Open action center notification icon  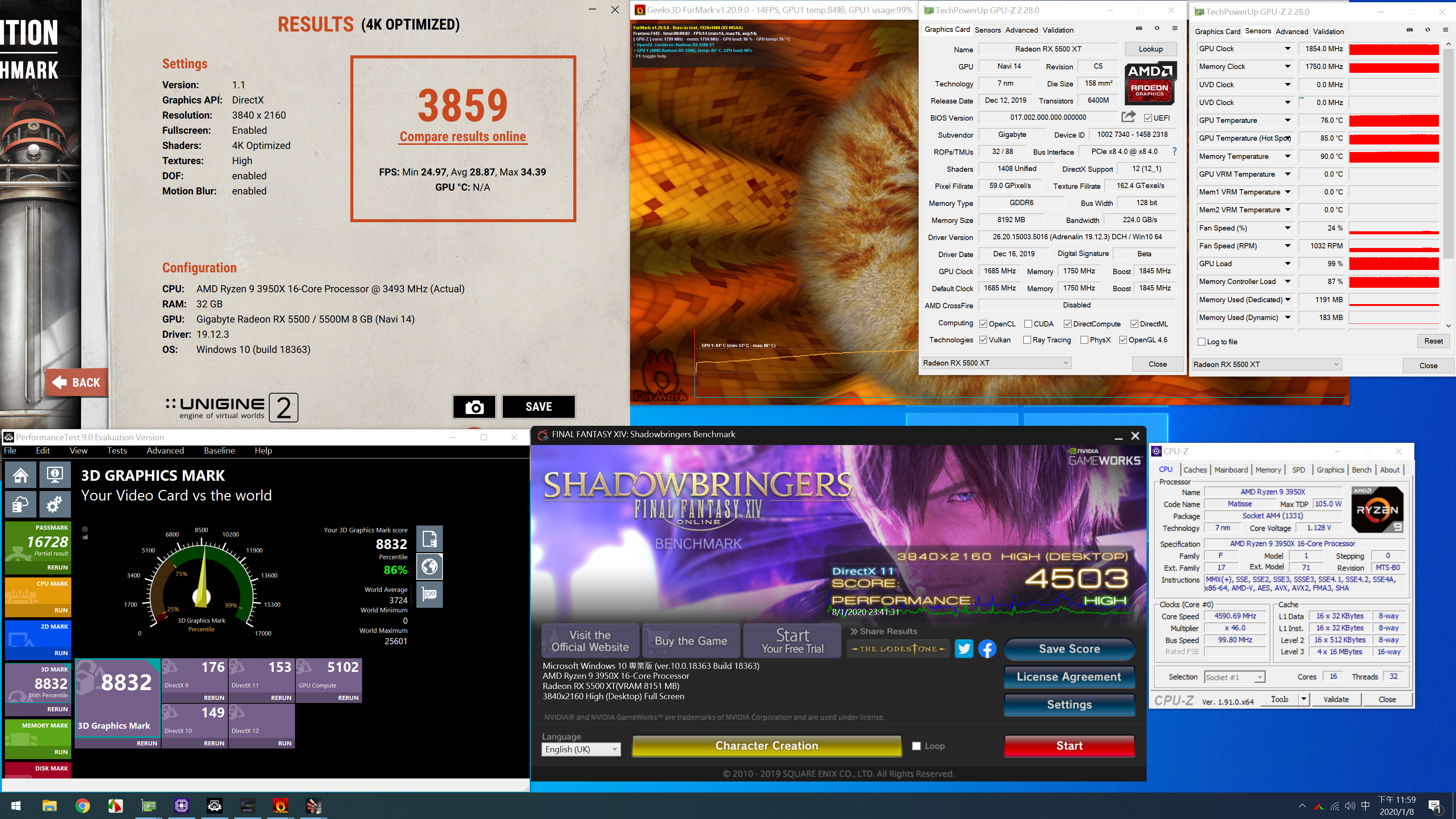pos(1435,806)
